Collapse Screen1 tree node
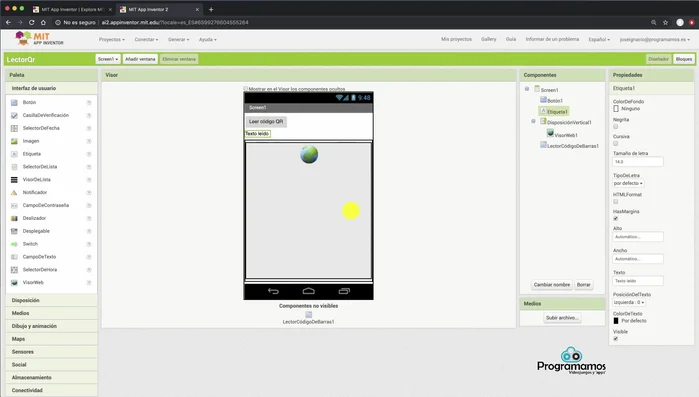 [x=527, y=89]
